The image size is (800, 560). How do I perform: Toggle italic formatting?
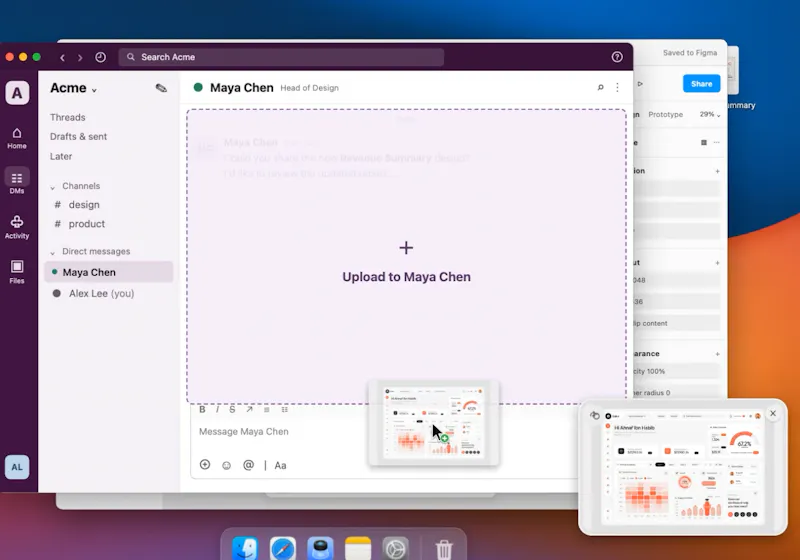point(217,410)
